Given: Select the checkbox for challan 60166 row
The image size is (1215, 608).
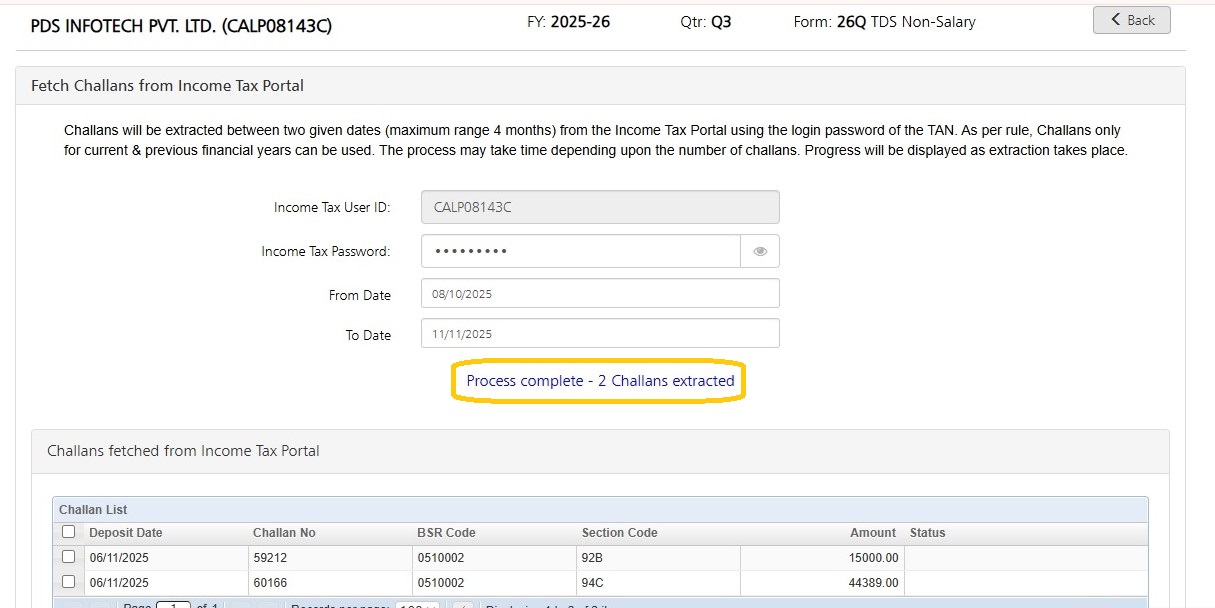Looking at the screenshot, I should [68, 582].
